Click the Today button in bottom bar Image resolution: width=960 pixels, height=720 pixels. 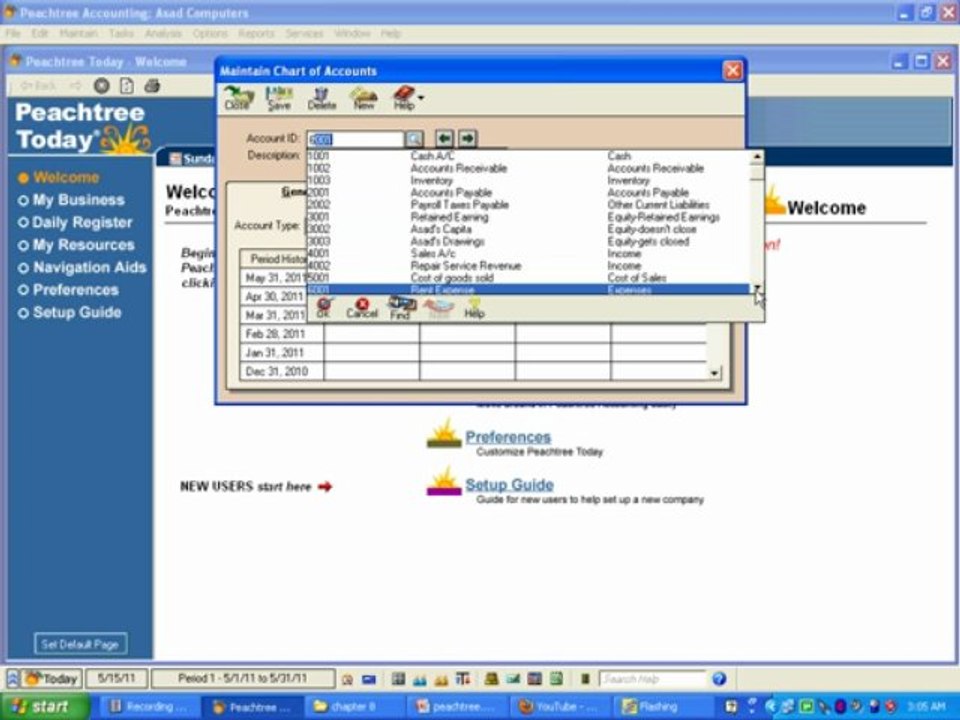(52, 678)
